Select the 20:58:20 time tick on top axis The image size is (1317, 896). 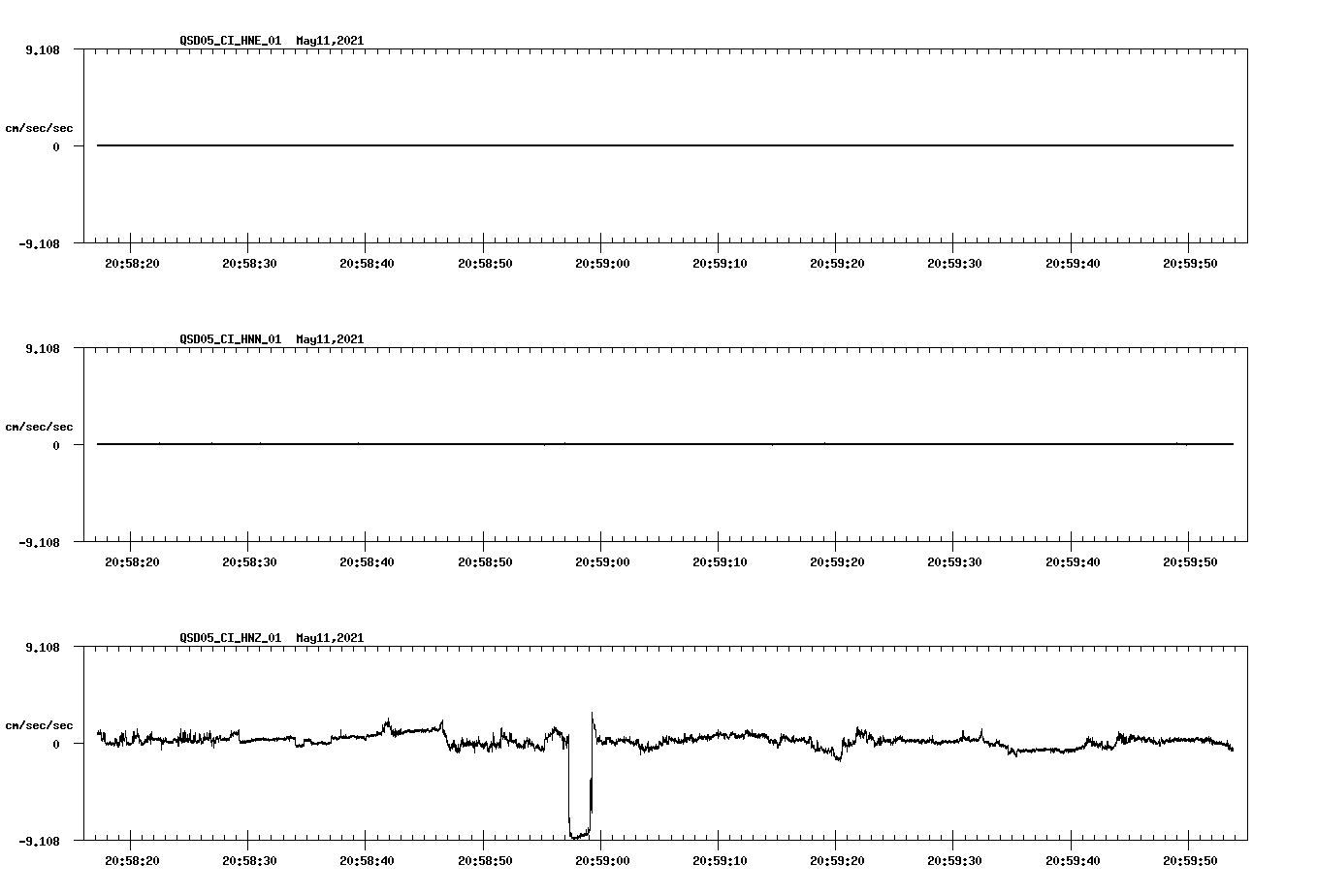click(x=131, y=262)
